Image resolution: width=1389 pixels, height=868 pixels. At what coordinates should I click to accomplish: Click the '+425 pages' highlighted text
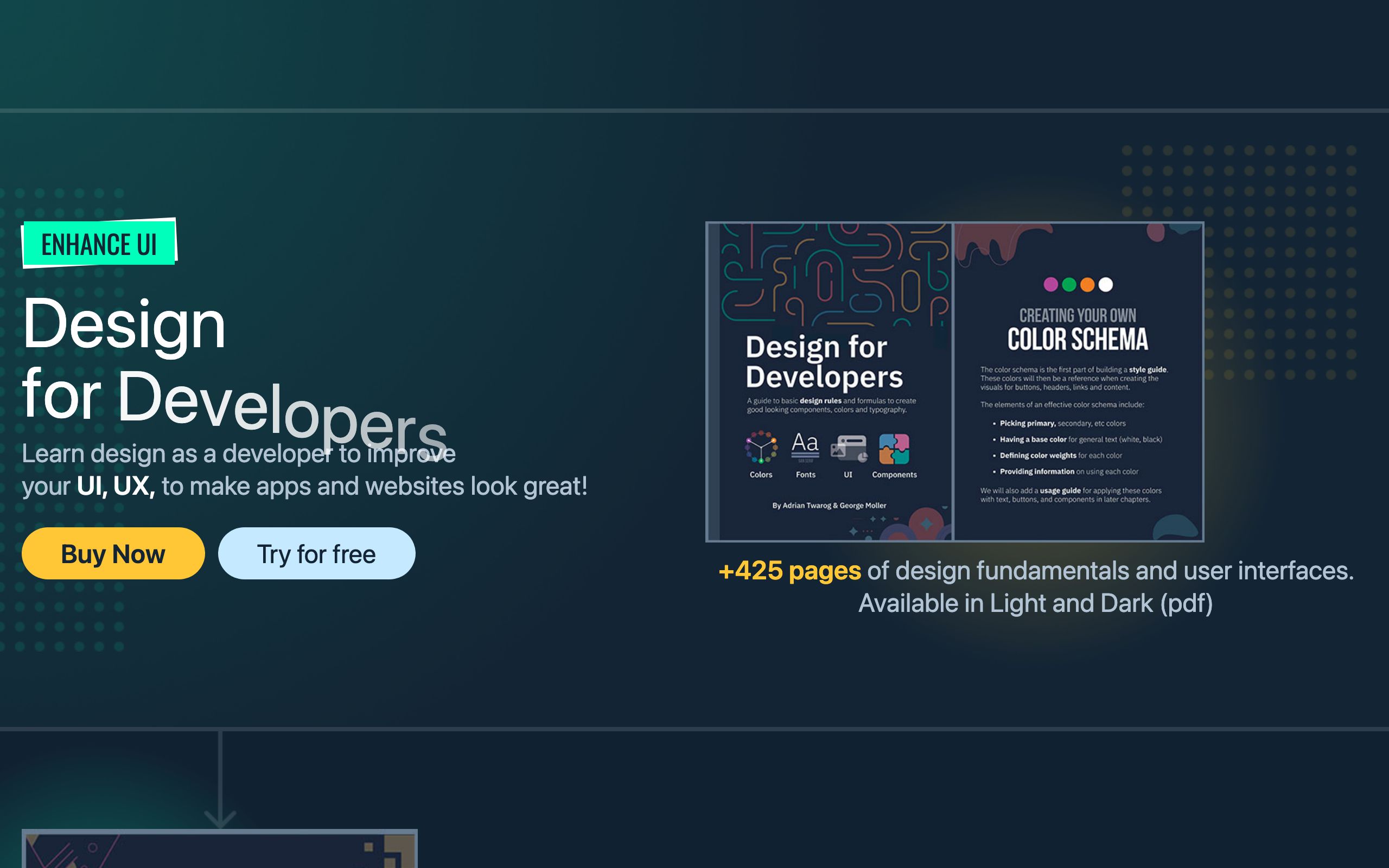click(789, 571)
